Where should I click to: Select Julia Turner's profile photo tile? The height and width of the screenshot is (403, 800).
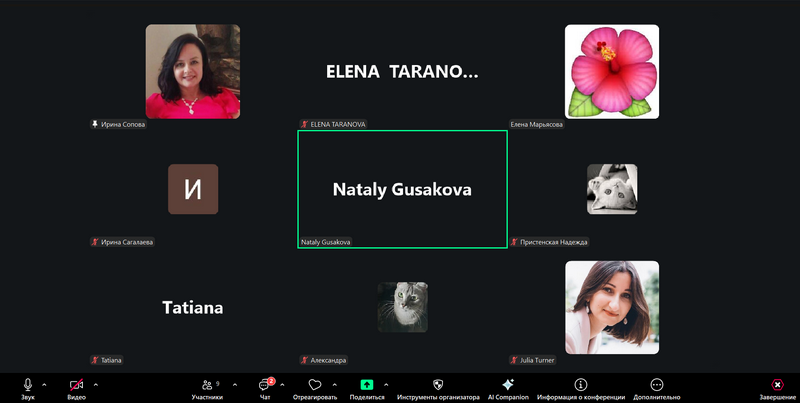tap(611, 307)
